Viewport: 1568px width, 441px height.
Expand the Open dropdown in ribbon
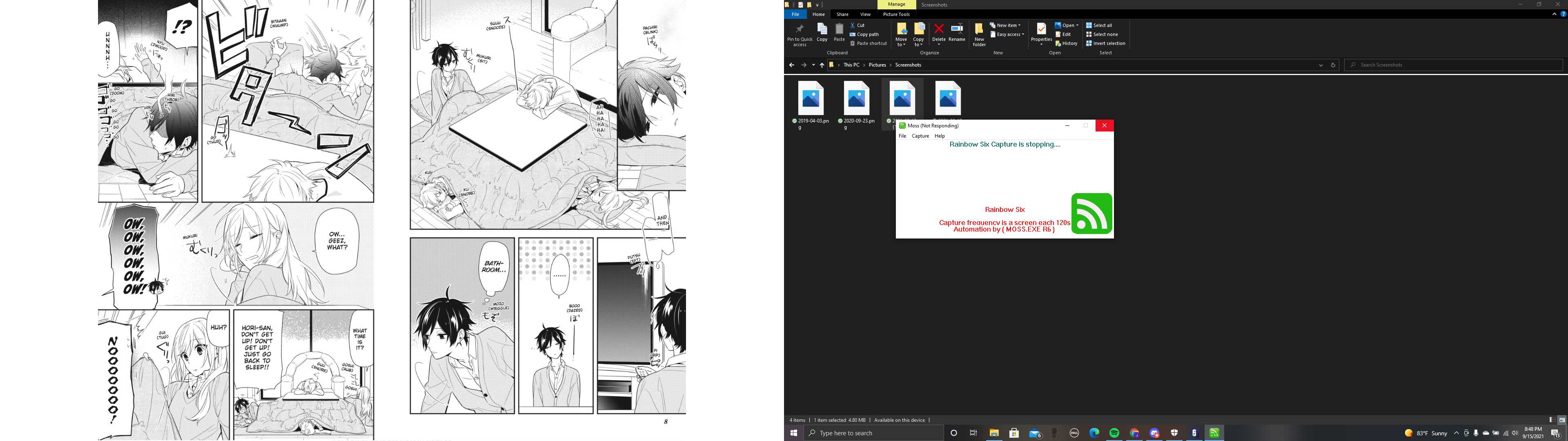[x=1067, y=26]
